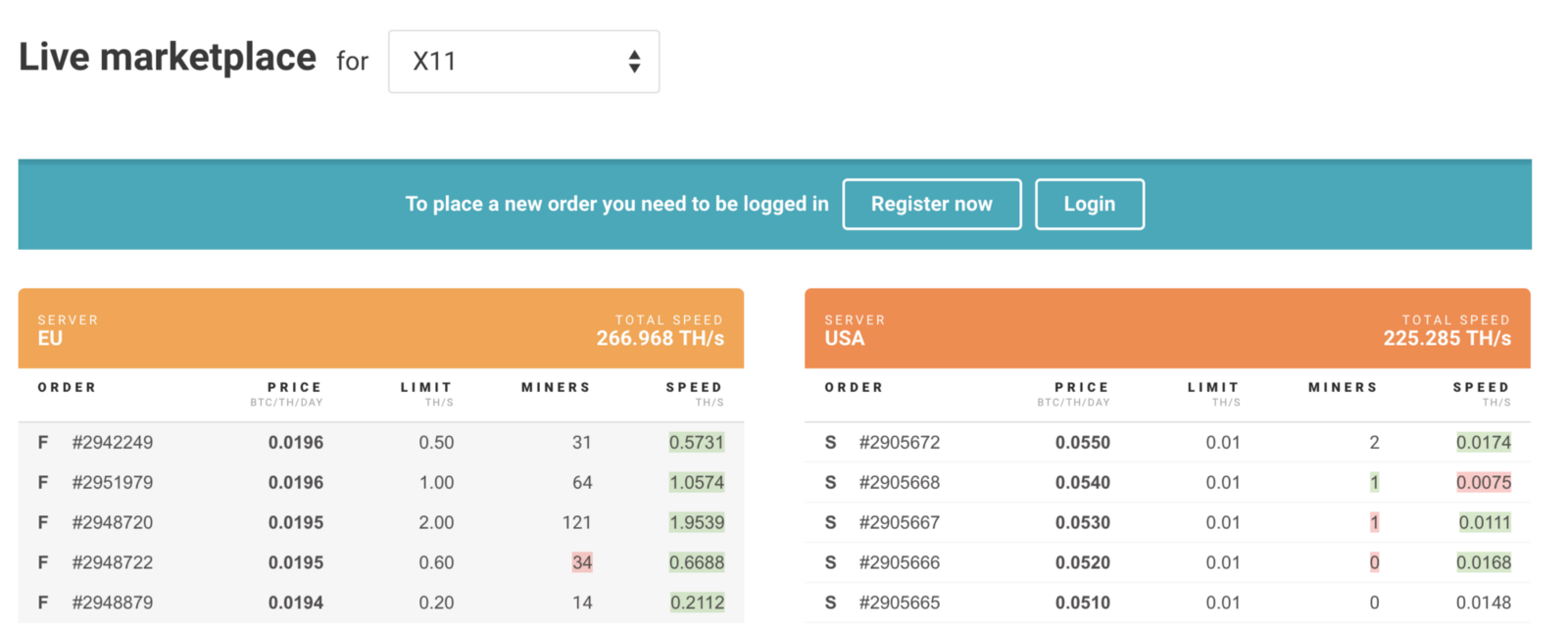Select USA order #2905666
Screen dimensions: 1568x628
tap(899, 563)
